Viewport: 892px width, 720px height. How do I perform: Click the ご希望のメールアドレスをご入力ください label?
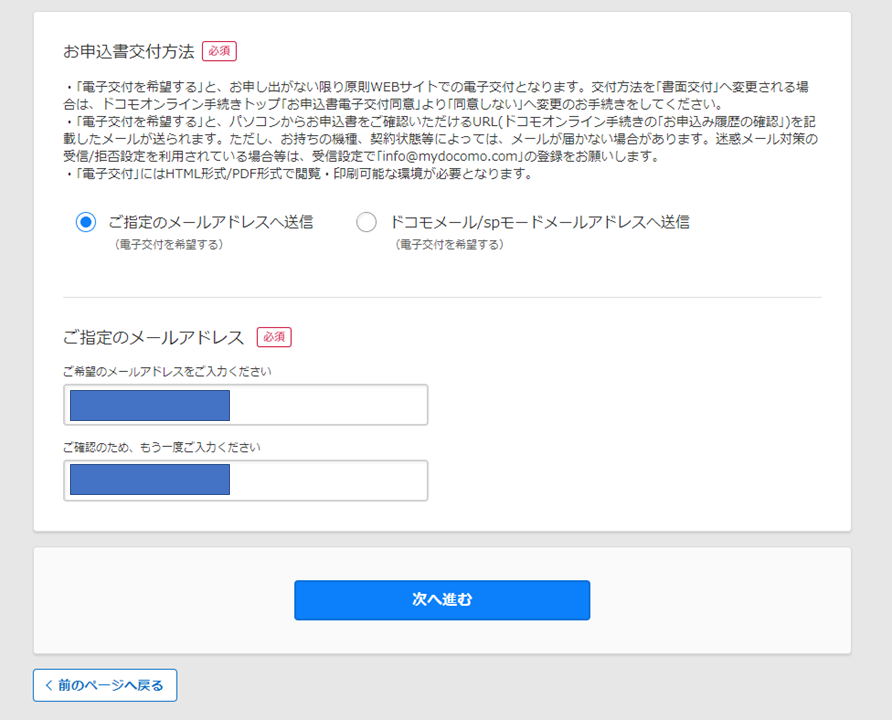click(x=167, y=371)
